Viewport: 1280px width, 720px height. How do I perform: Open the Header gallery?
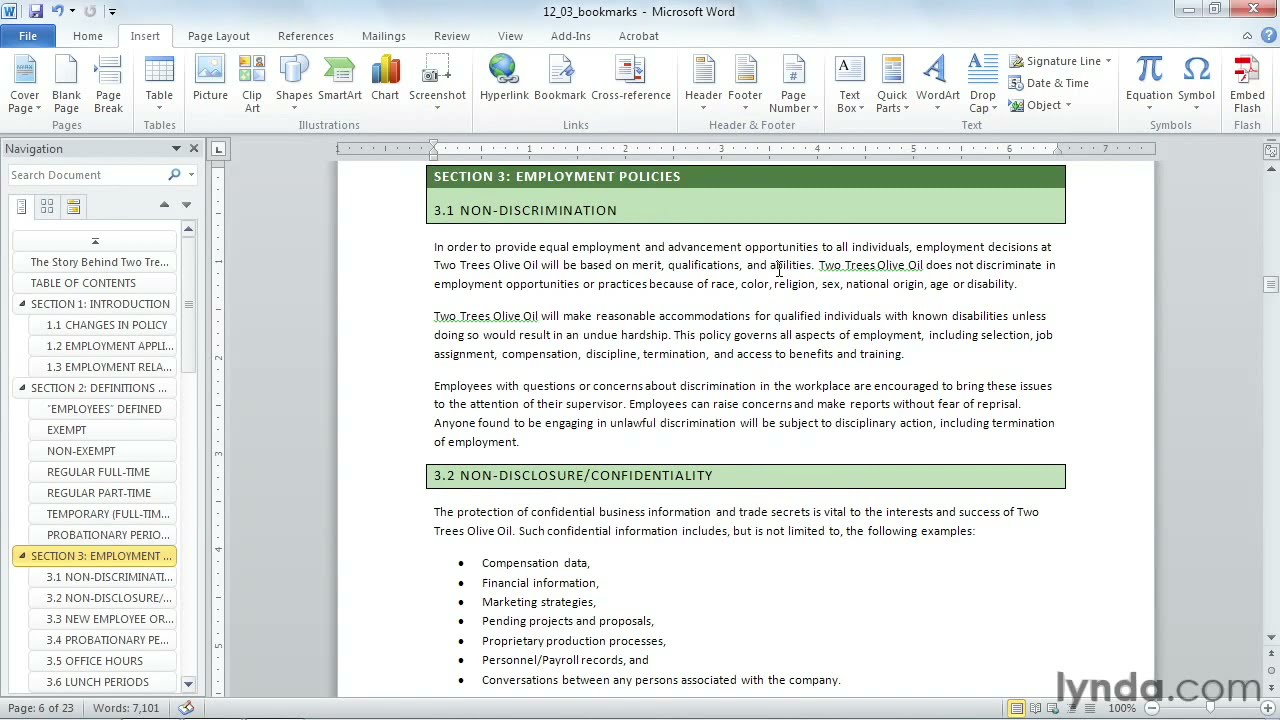703,85
